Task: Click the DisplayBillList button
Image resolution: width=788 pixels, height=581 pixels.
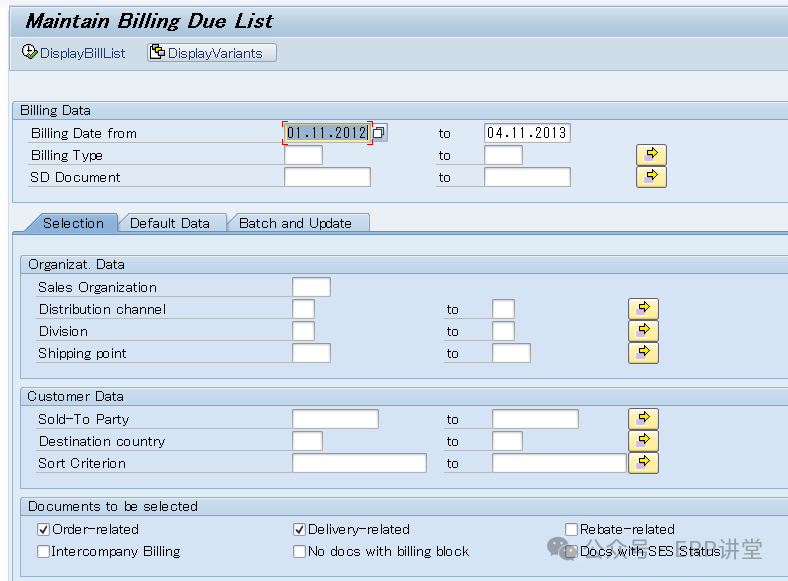Action: coord(74,53)
